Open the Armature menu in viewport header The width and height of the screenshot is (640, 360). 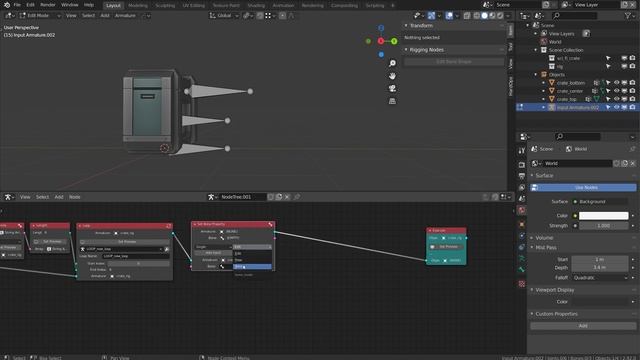pos(125,16)
